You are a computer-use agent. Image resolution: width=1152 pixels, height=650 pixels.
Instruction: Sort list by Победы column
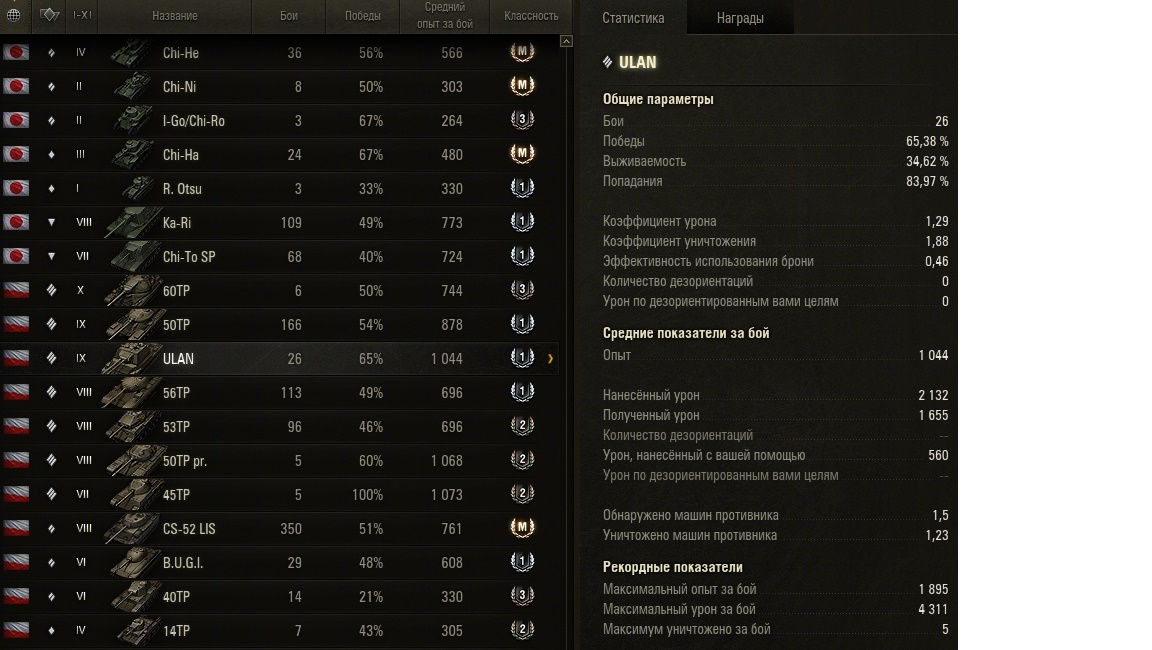coord(363,15)
